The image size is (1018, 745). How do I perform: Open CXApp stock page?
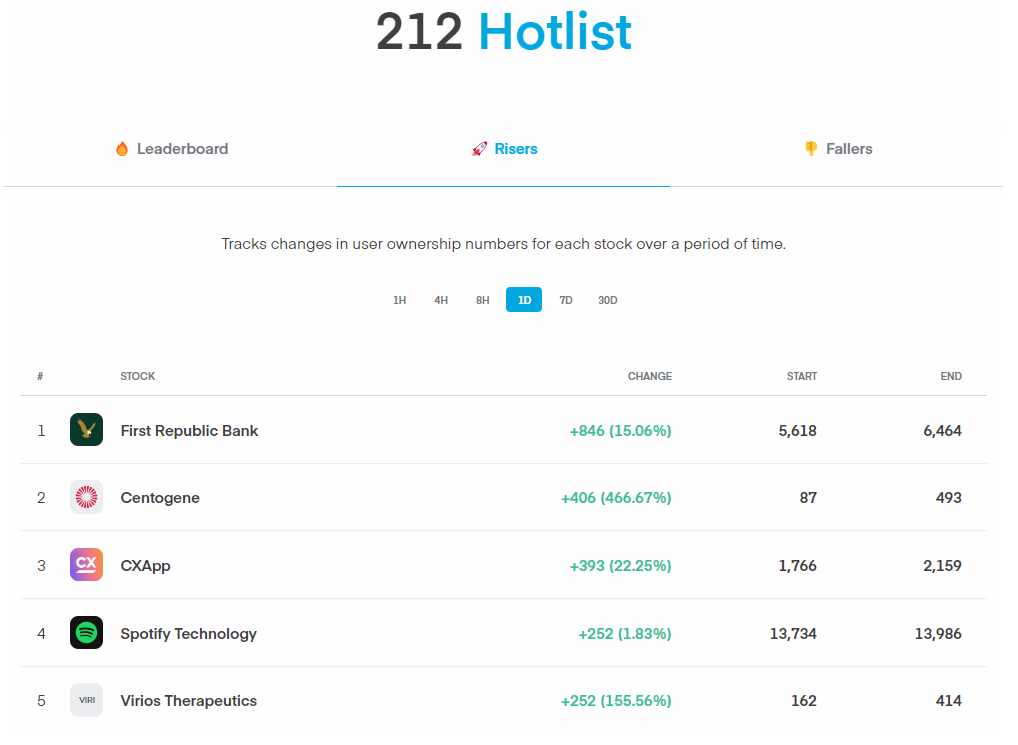145,566
